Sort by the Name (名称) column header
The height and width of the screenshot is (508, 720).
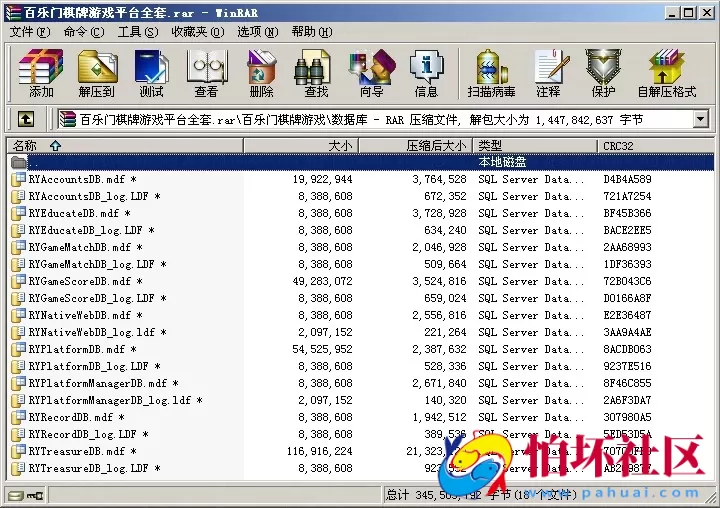125,146
